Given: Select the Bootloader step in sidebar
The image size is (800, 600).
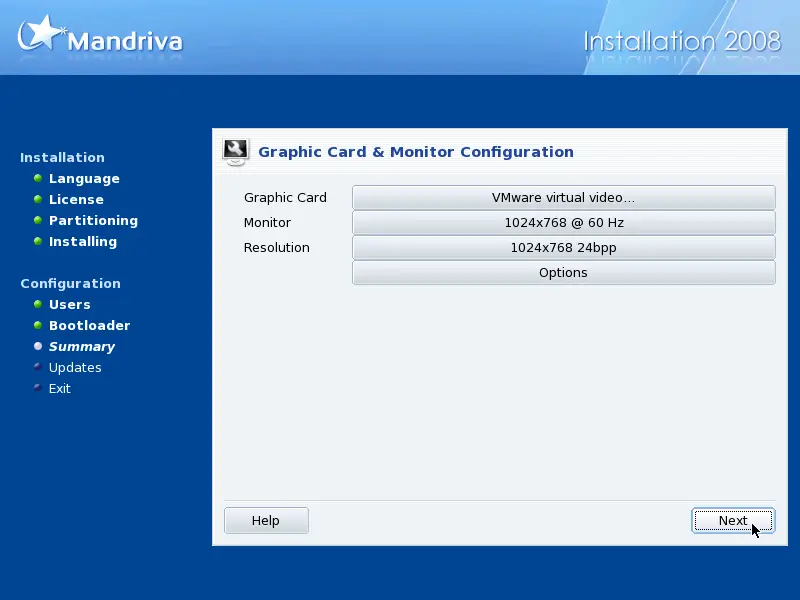Looking at the screenshot, I should point(90,326).
